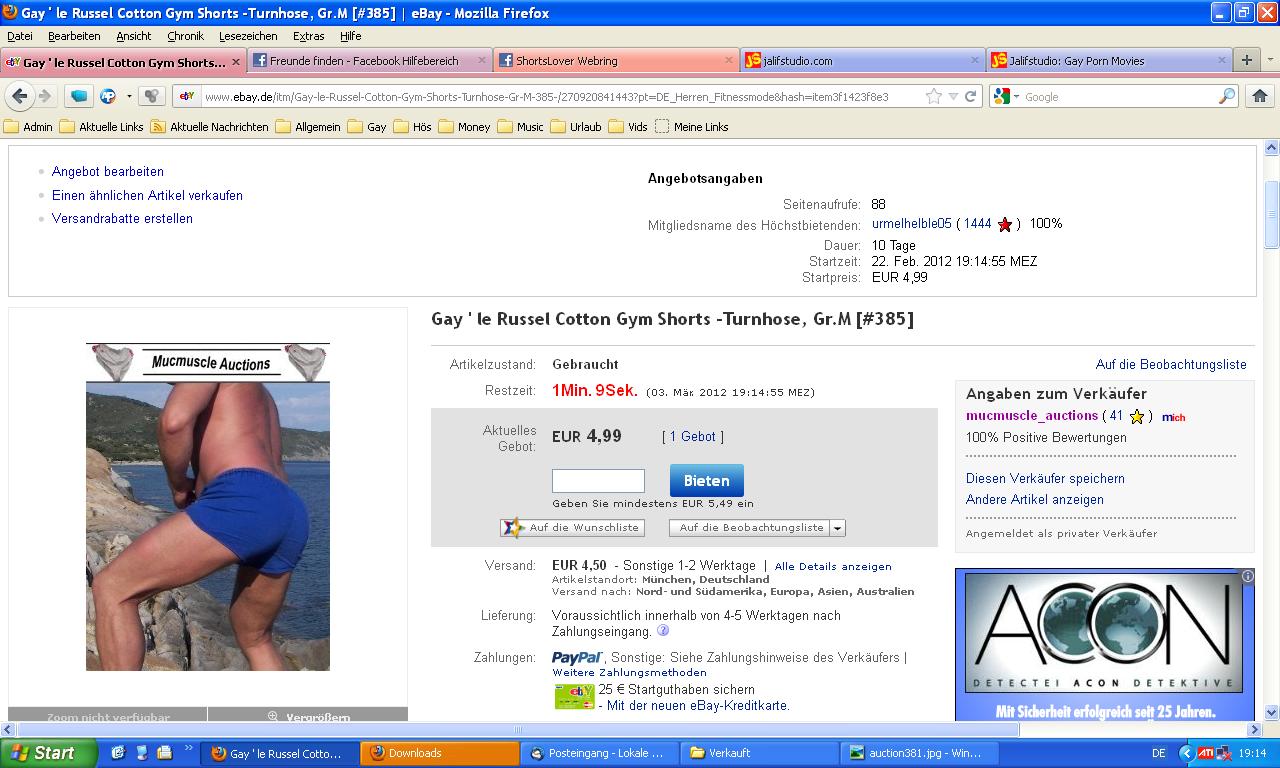The width and height of the screenshot is (1280, 768).
Task: Click the Home icon in the toolbar
Action: (x=1259, y=97)
